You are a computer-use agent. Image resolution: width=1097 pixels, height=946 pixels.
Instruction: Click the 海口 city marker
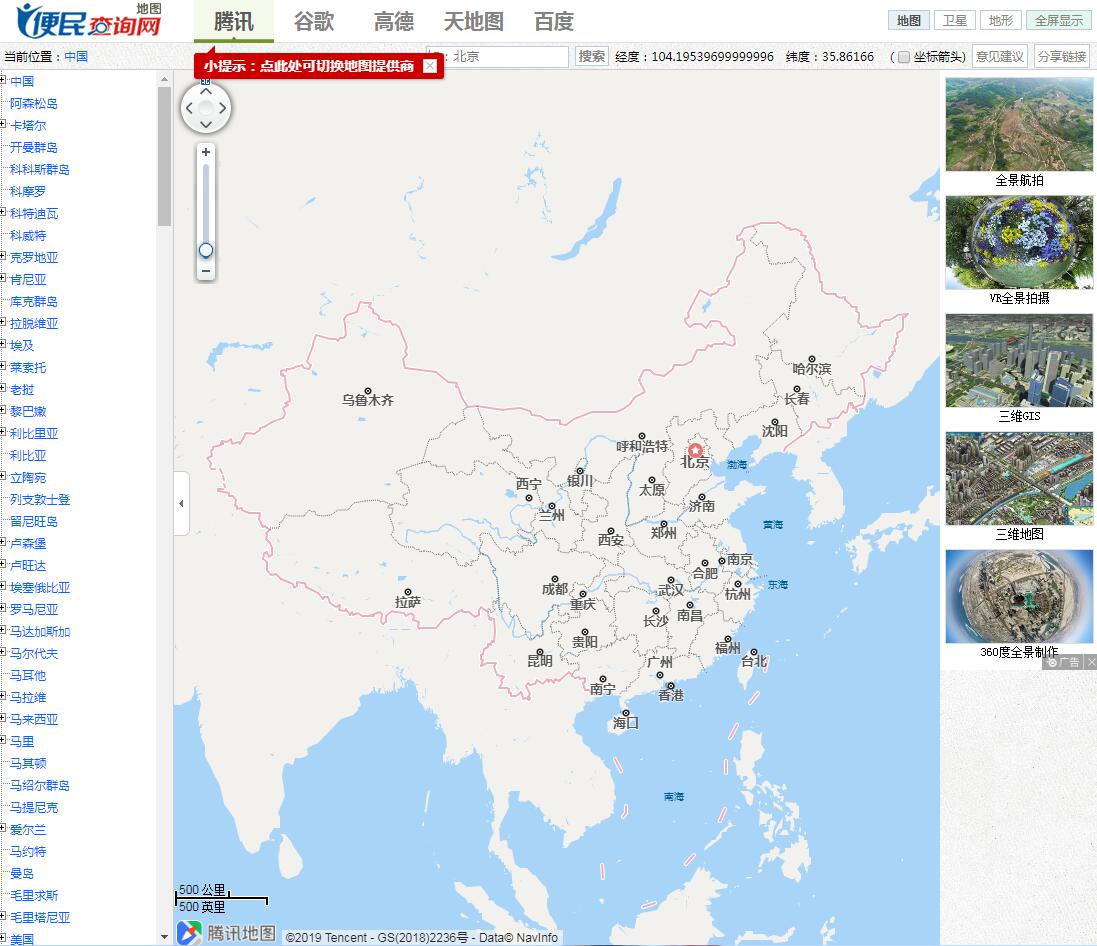626,713
